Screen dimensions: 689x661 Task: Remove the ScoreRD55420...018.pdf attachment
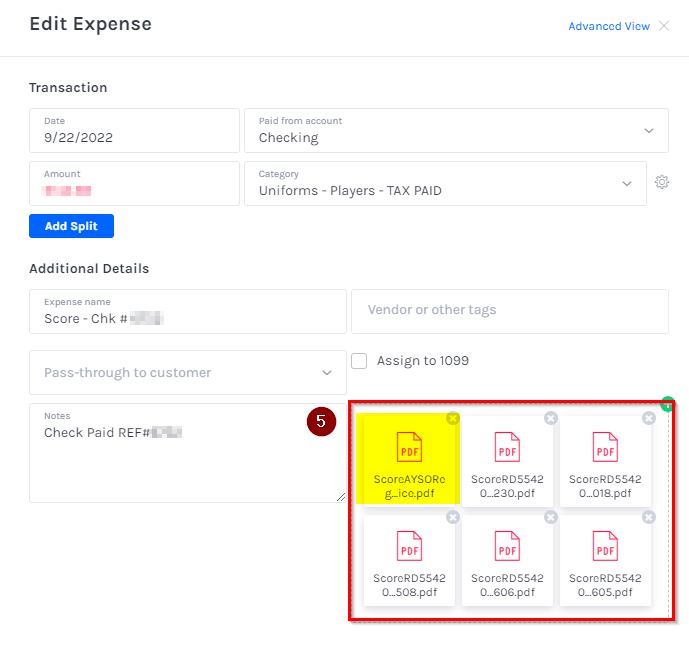coord(648,418)
